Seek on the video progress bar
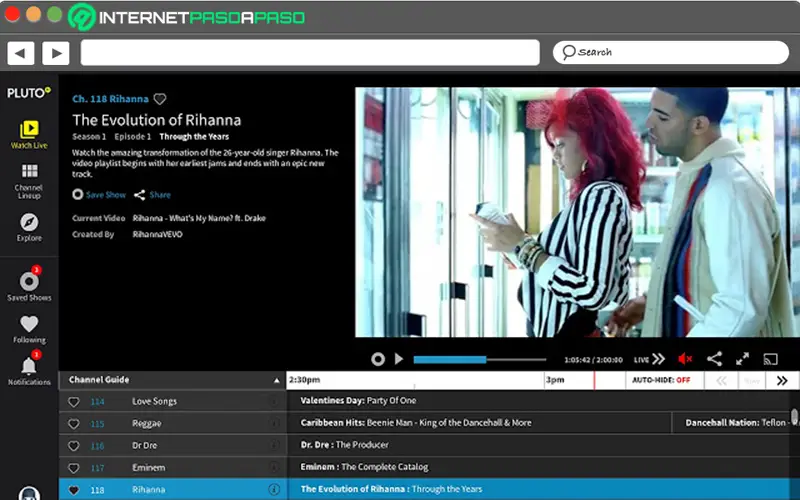The width and height of the screenshot is (800, 500). [480, 360]
